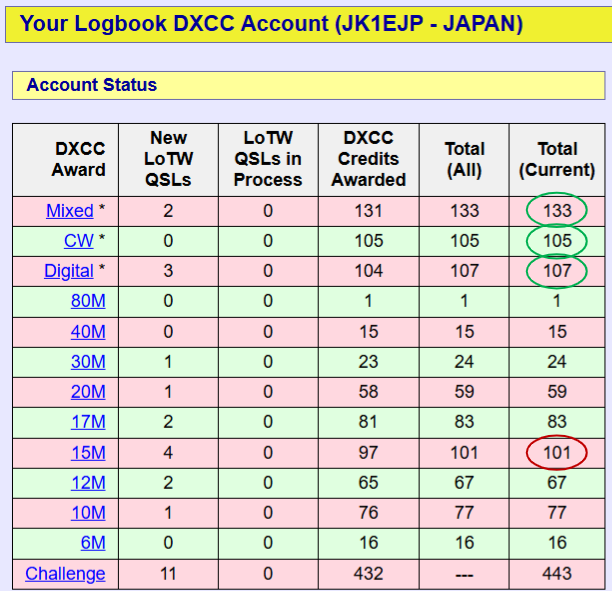Viewport: 613px width, 591px height.
Task: Click the Account Status heading
Action: point(91,85)
